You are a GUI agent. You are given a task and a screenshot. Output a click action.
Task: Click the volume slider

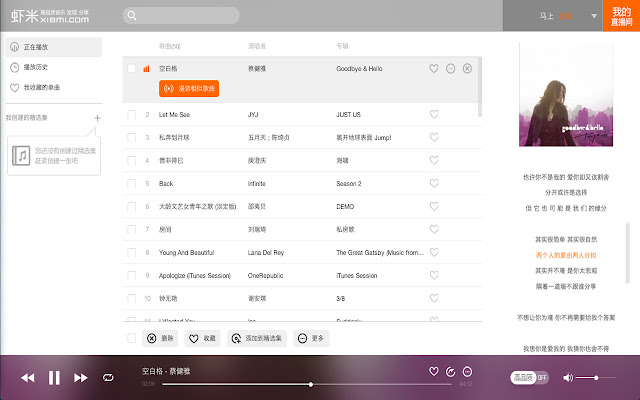point(596,378)
